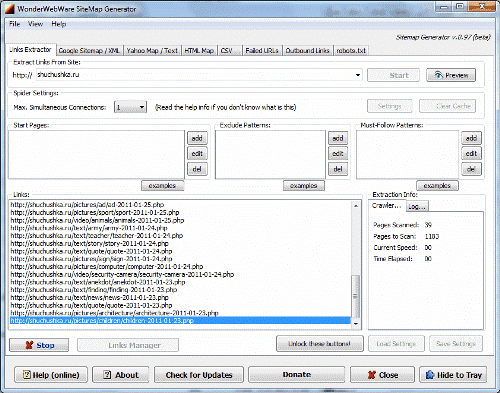Click the red X Stop button

pyautogui.click(x=39, y=345)
